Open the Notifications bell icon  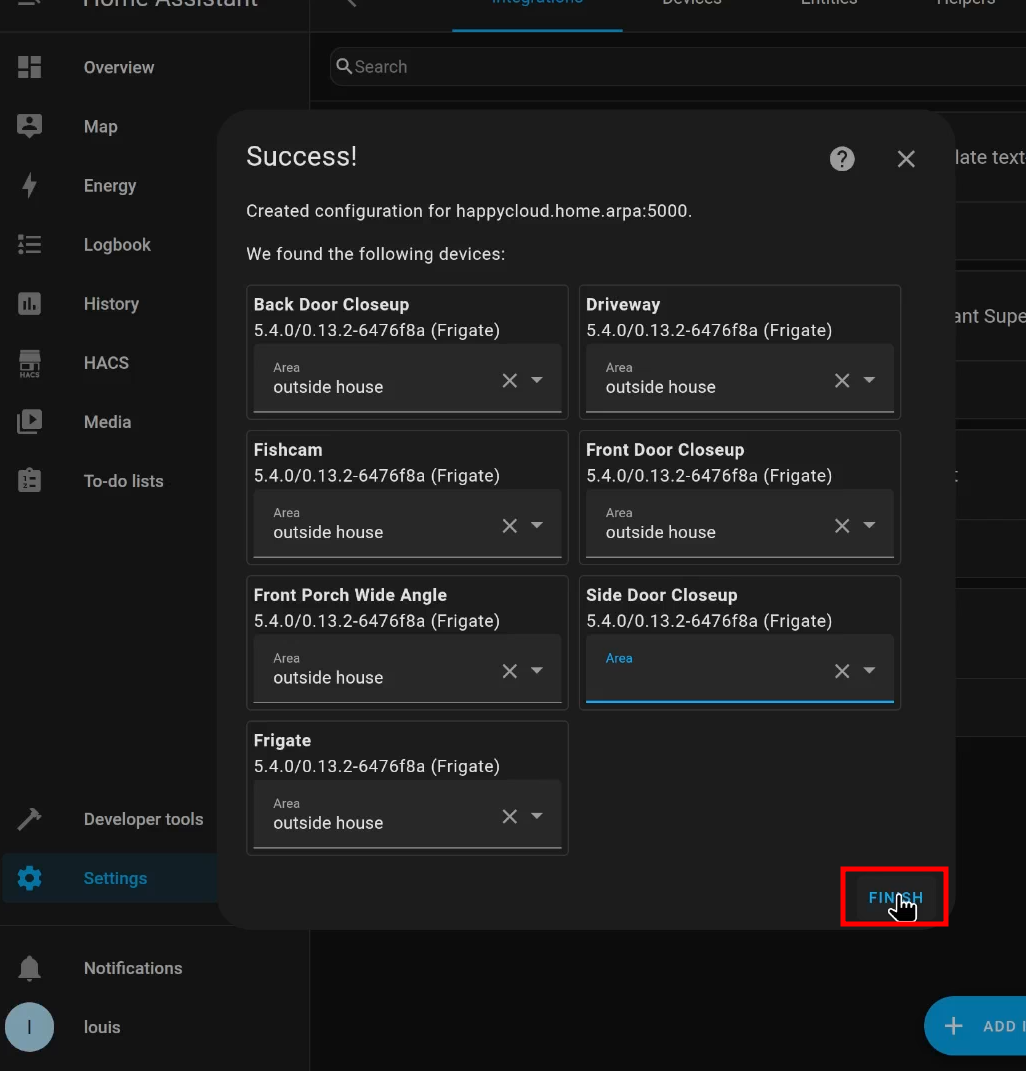[x=29, y=968]
